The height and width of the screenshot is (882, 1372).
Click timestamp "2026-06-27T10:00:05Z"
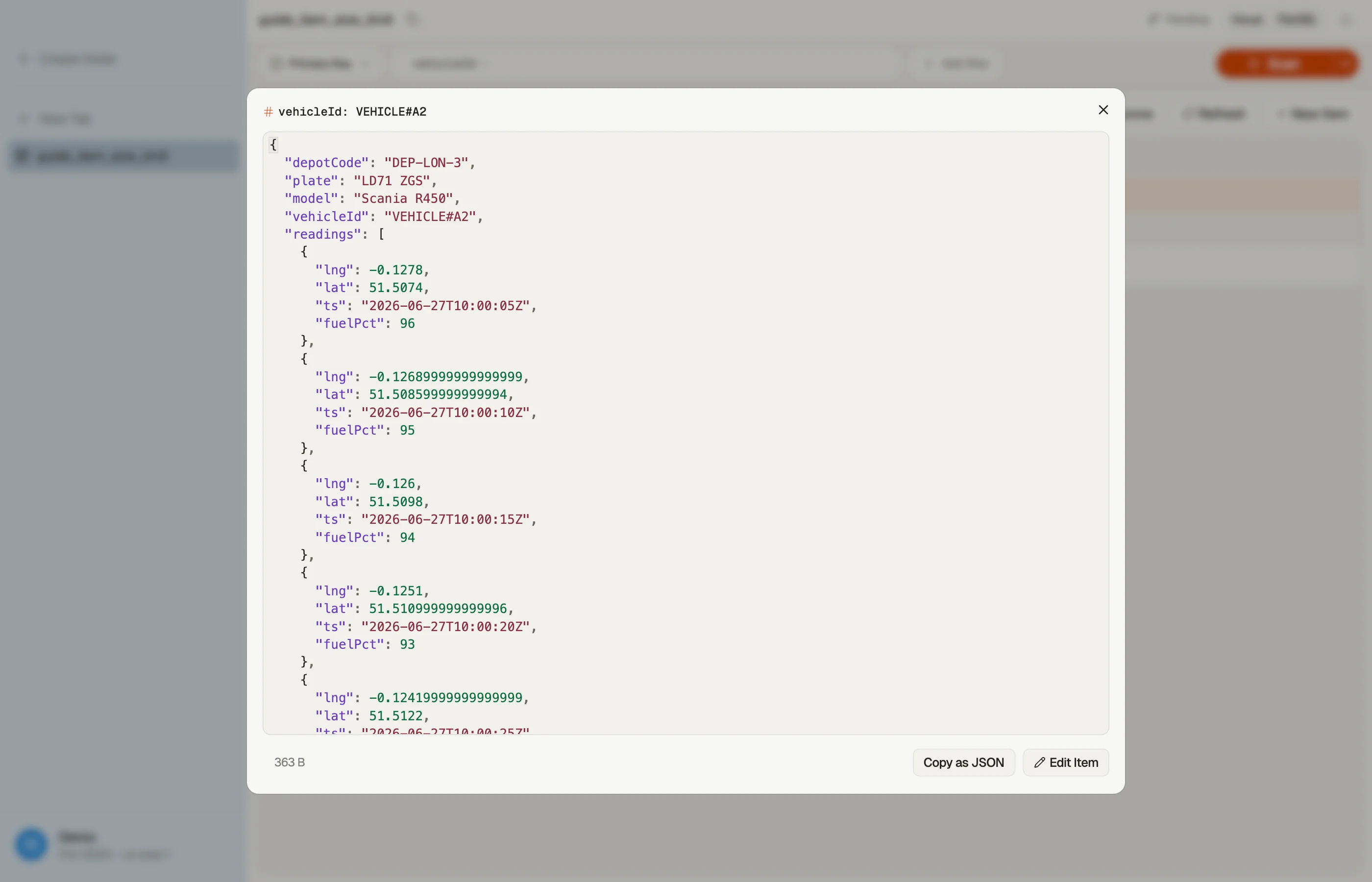[445, 306]
